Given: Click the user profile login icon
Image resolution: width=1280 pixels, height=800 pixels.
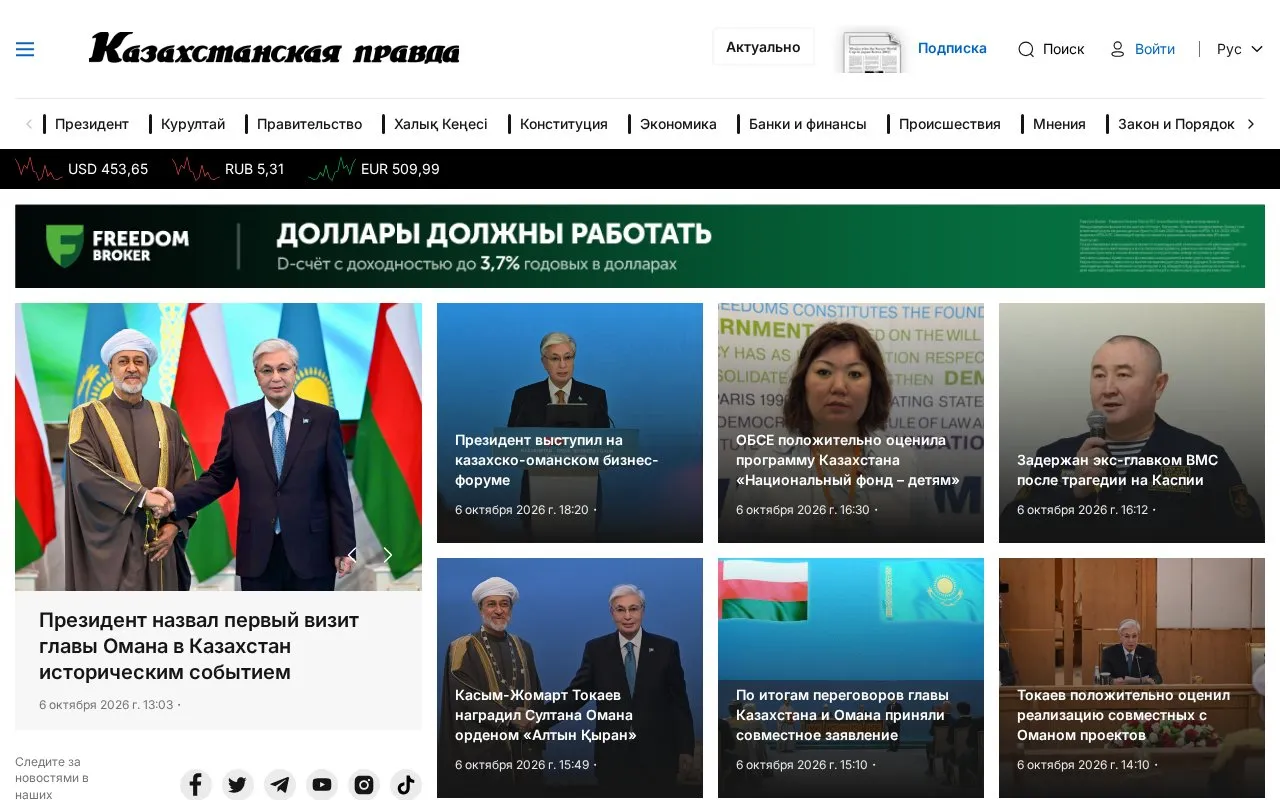Looking at the screenshot, I should [1118, 49].
